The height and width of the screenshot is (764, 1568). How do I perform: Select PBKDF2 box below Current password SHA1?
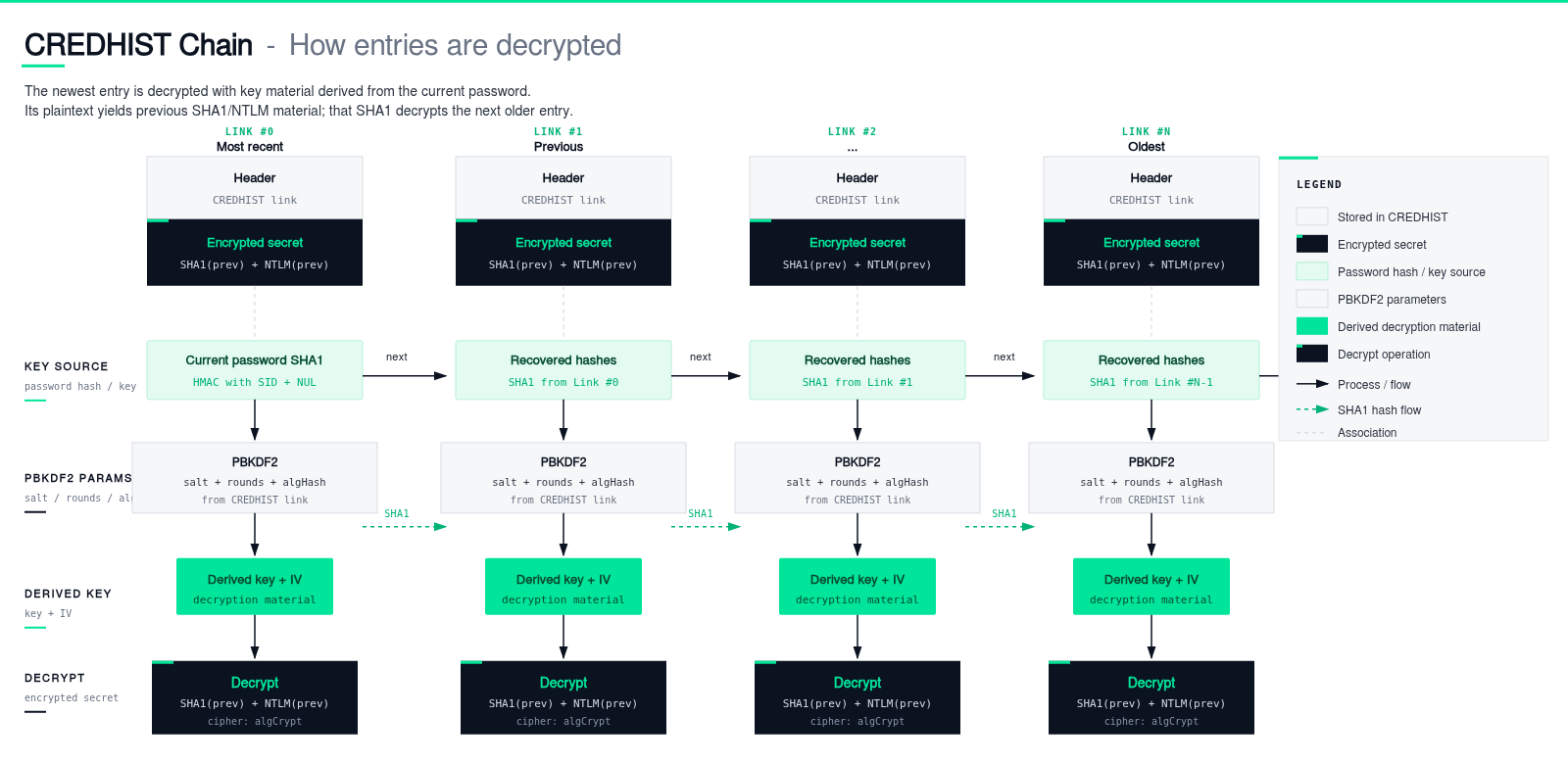coord(255,478)
